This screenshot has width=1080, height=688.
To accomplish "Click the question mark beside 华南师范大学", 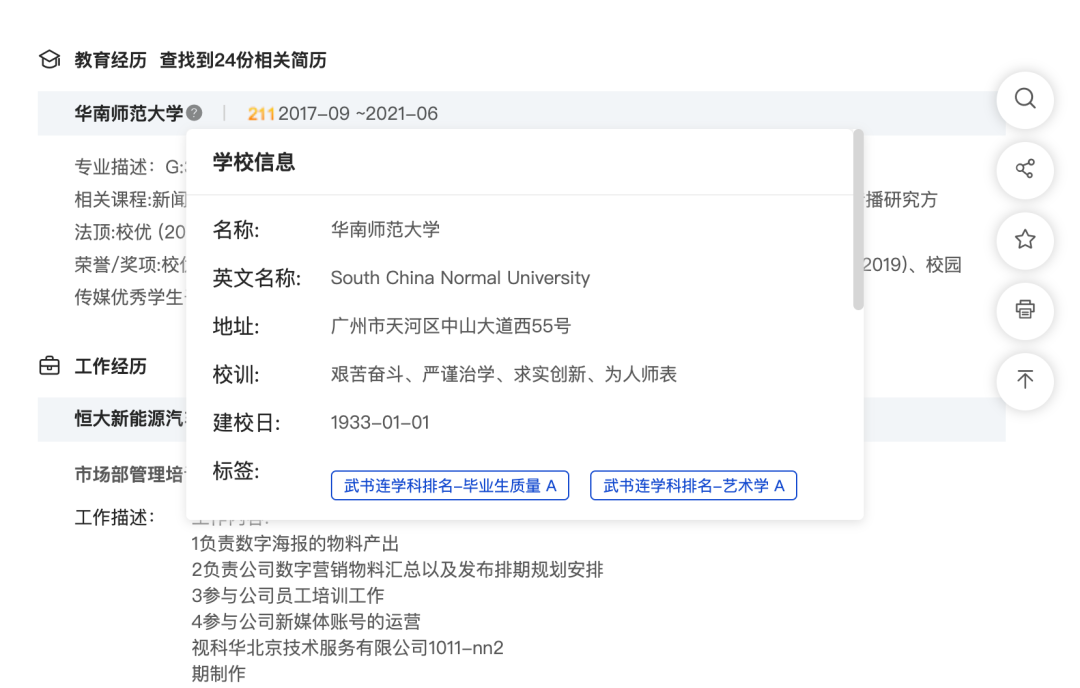I will pos(195,112).
